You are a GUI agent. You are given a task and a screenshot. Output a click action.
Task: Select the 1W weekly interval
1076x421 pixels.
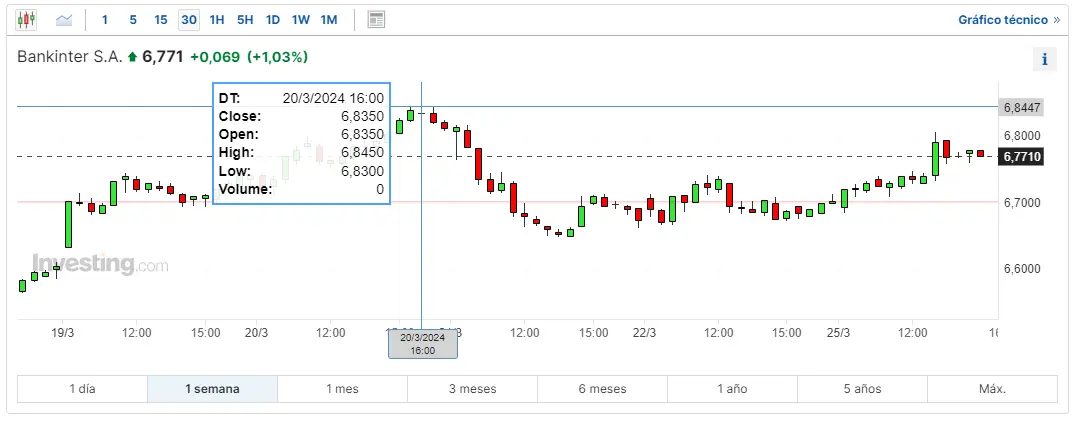click(300, 19)
